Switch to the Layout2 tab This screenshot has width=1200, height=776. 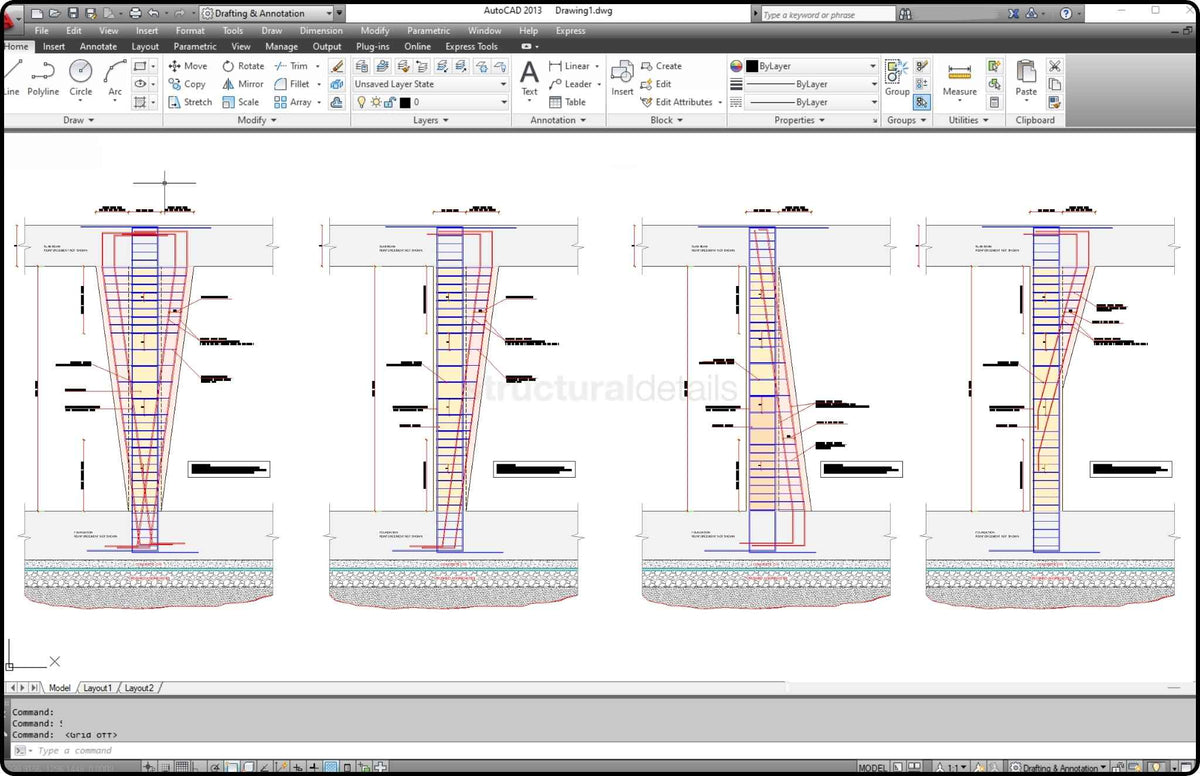(139, 688)
